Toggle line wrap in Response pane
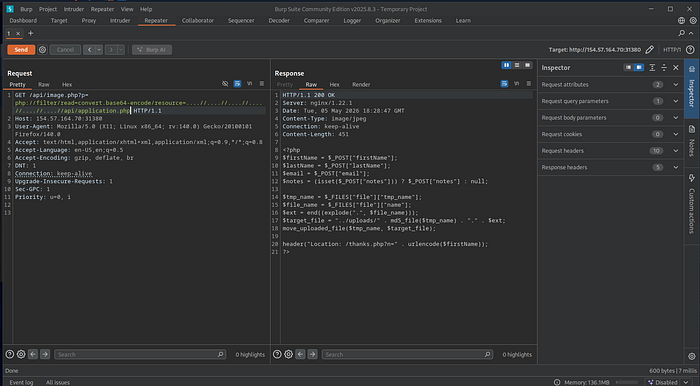 click(x=504, y=84)
